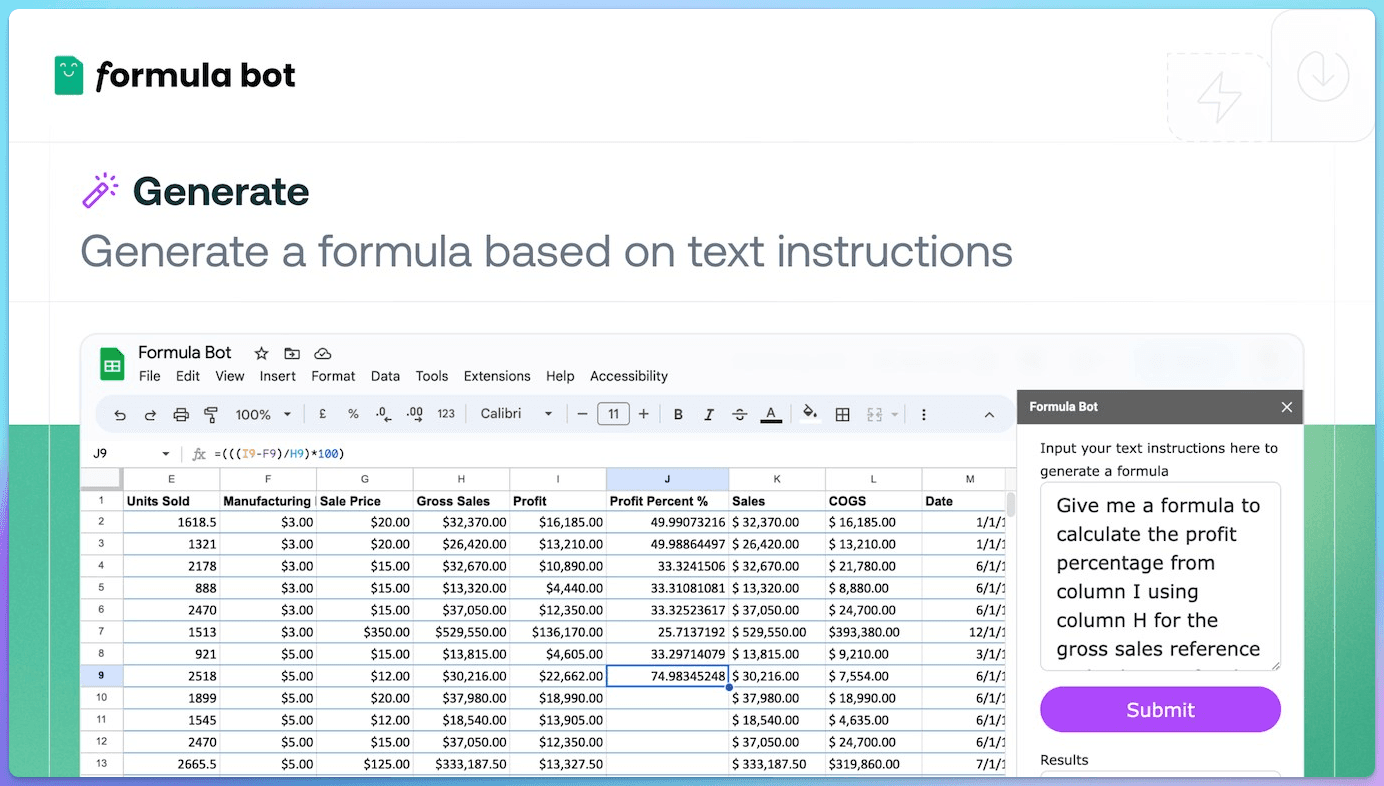The width and height of the screenshot is (1384, 786).
Task: Open the three-dot more toolbar options
Action: 923,414
